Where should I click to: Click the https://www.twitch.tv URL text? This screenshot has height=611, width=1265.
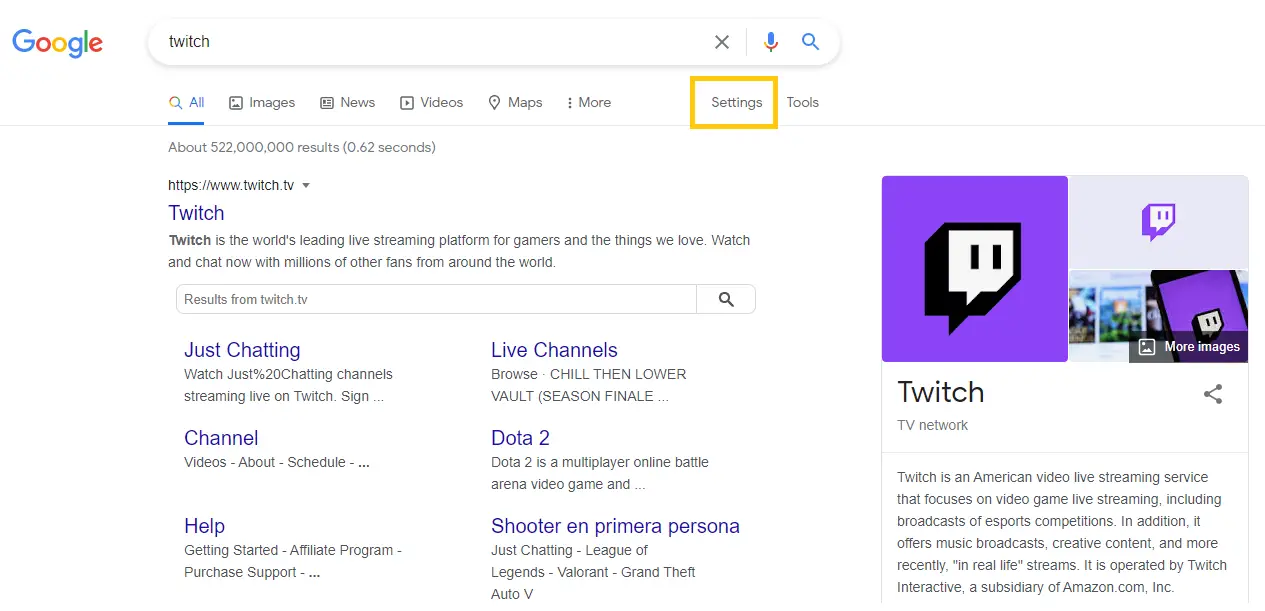(231, 185)
